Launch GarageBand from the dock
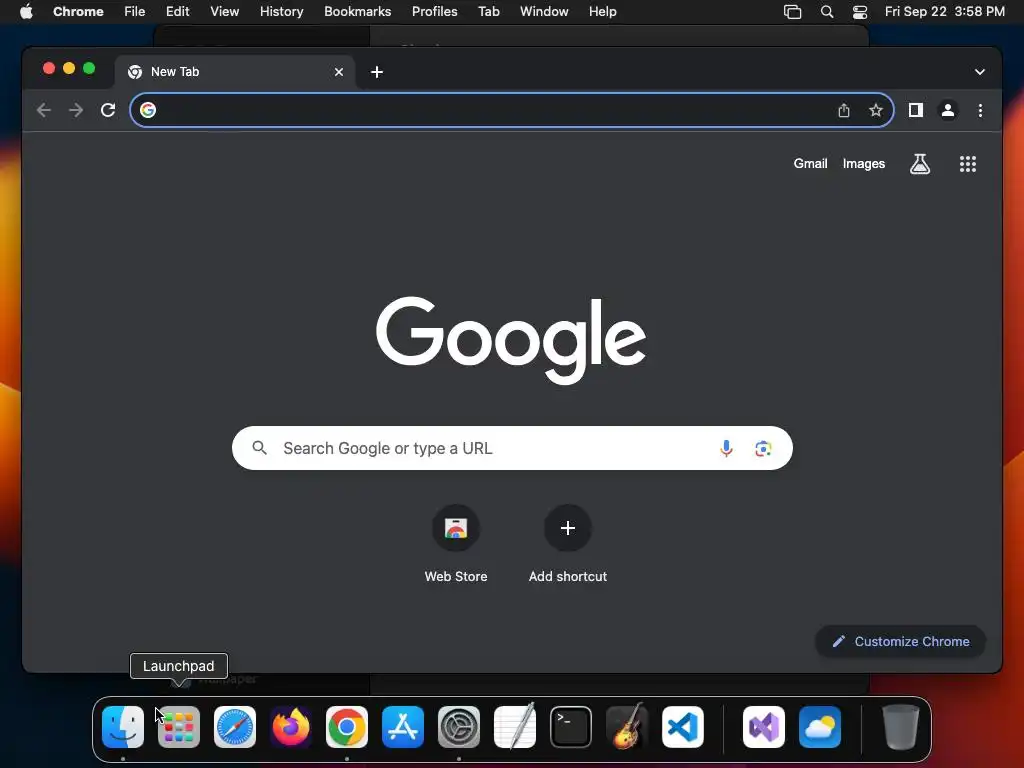1024x768 pixels. [x=627, y=726]
